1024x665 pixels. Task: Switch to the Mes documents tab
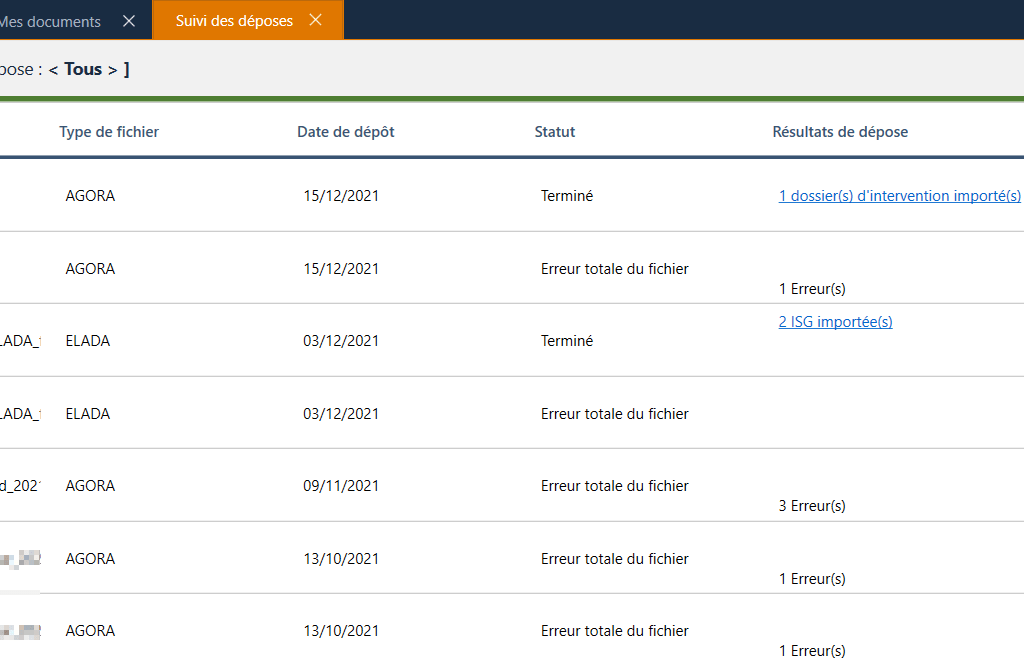tap(50, 21)
